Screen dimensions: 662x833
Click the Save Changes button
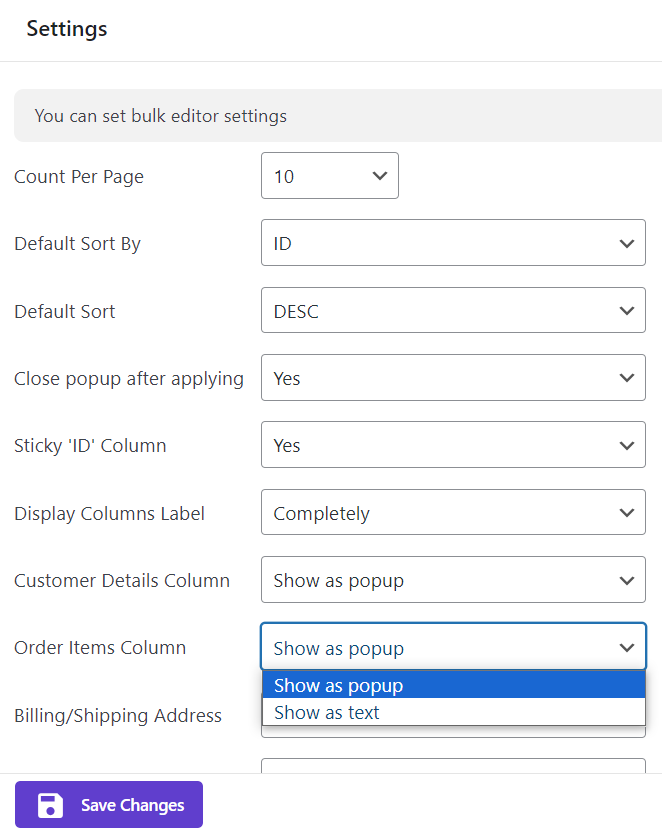click(x=109, y=804)
